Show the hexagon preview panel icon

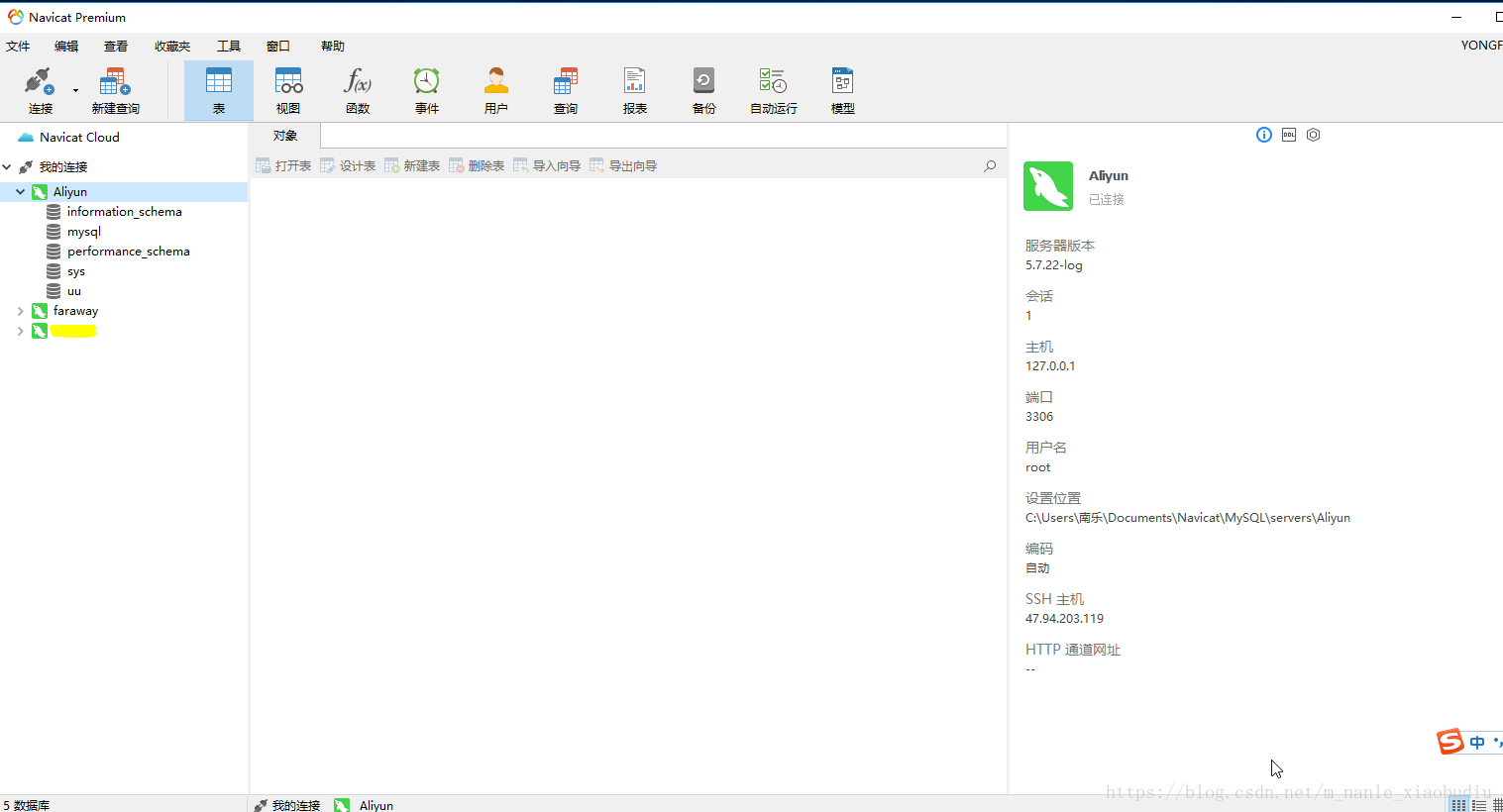pos(1314,135)
